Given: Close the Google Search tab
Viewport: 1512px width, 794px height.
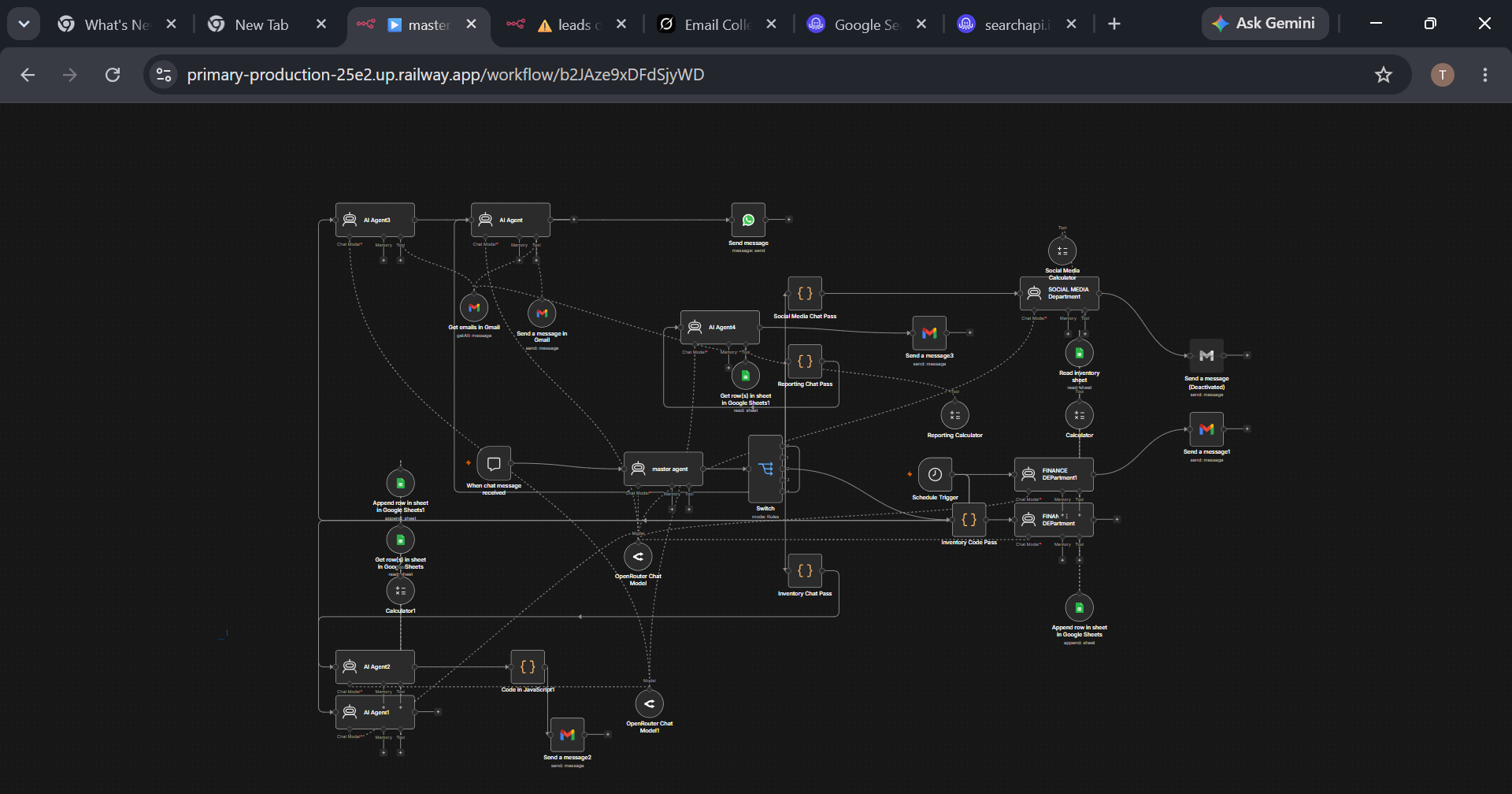Looking at the screenshot, I should coord(921,24).
